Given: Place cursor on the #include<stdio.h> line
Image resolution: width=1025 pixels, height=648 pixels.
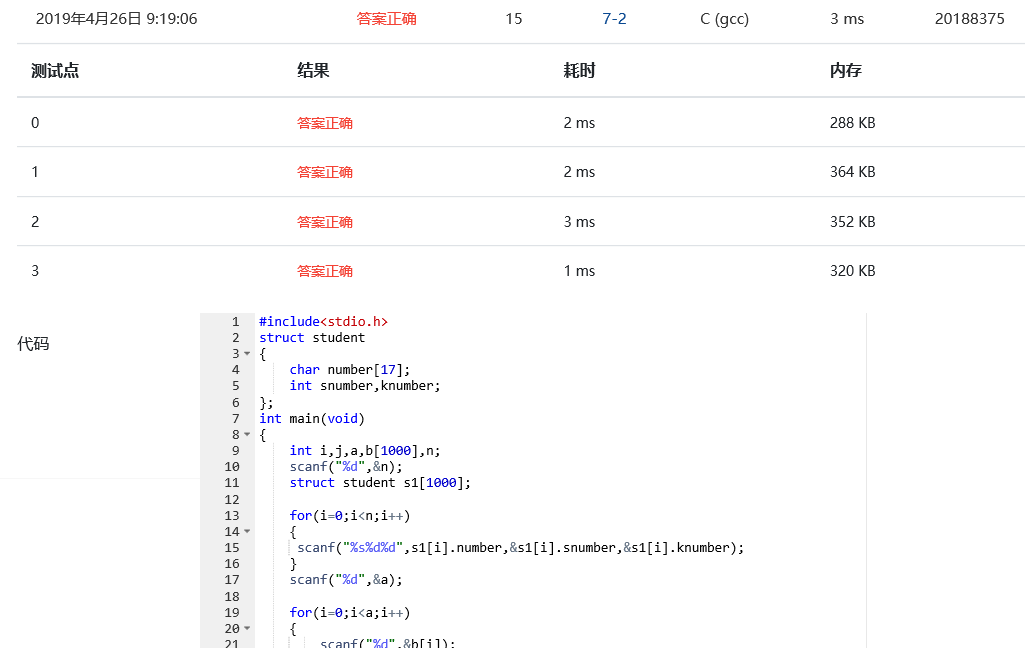Looking at the screenshot, I should (x=323, y=322).
